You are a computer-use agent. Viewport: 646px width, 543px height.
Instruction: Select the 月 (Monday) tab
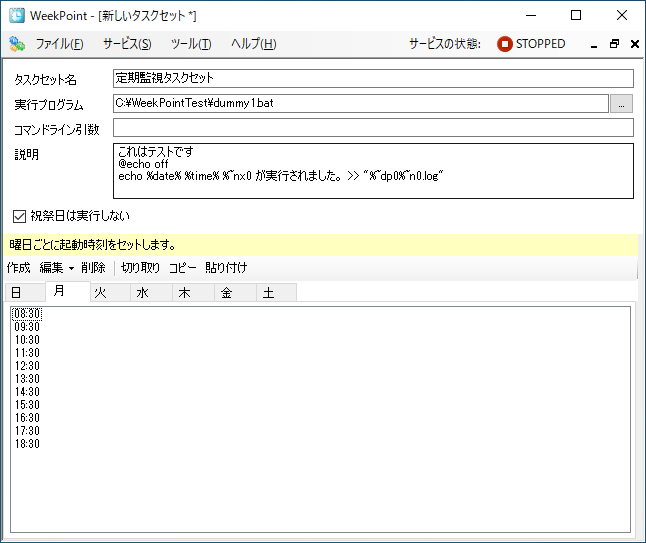68,291
